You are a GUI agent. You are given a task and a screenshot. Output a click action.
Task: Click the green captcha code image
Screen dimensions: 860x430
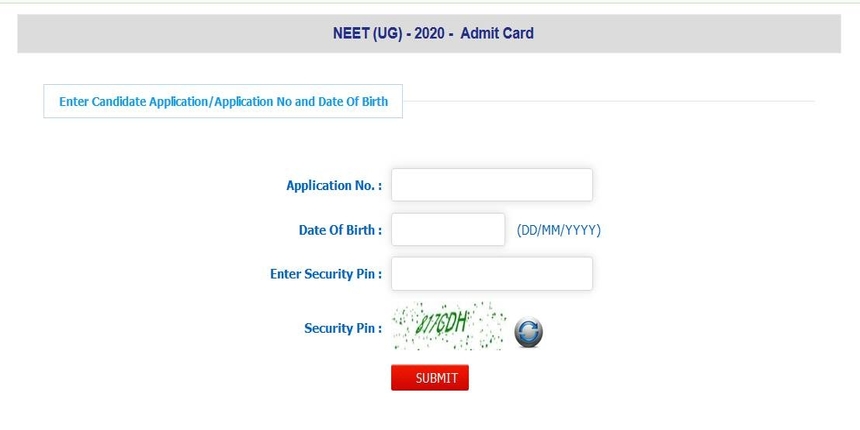(449, 326)
